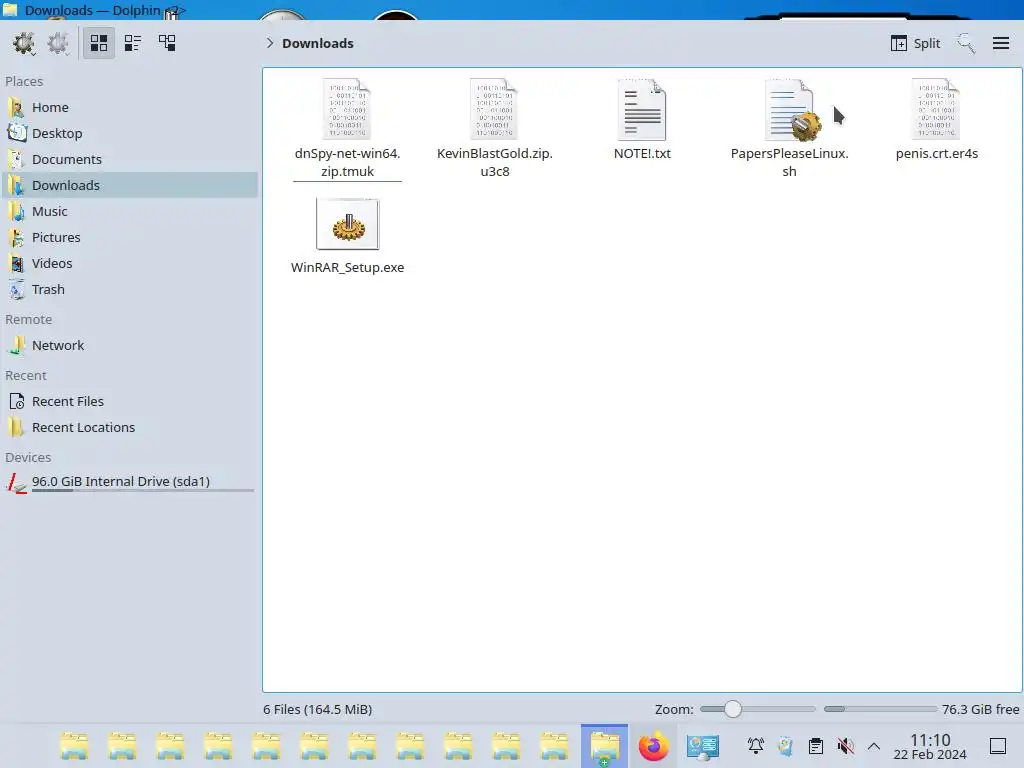Viewport: 1024px width, 768px height.
Task: Click the Internal Drive disk icon
Action: pos(16,483)
